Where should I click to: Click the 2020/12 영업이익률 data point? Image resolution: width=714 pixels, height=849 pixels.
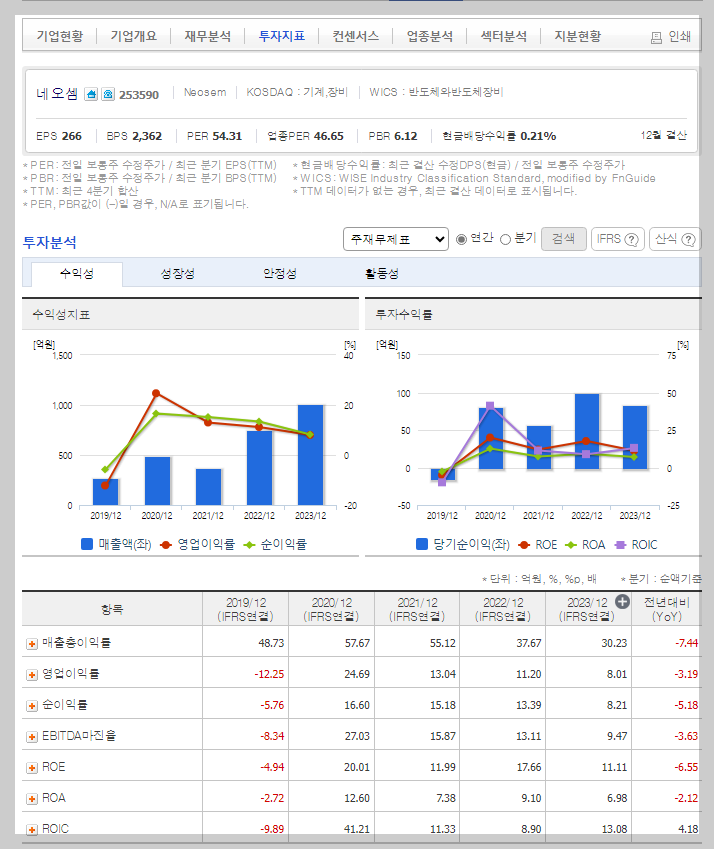tap(156, 393)
